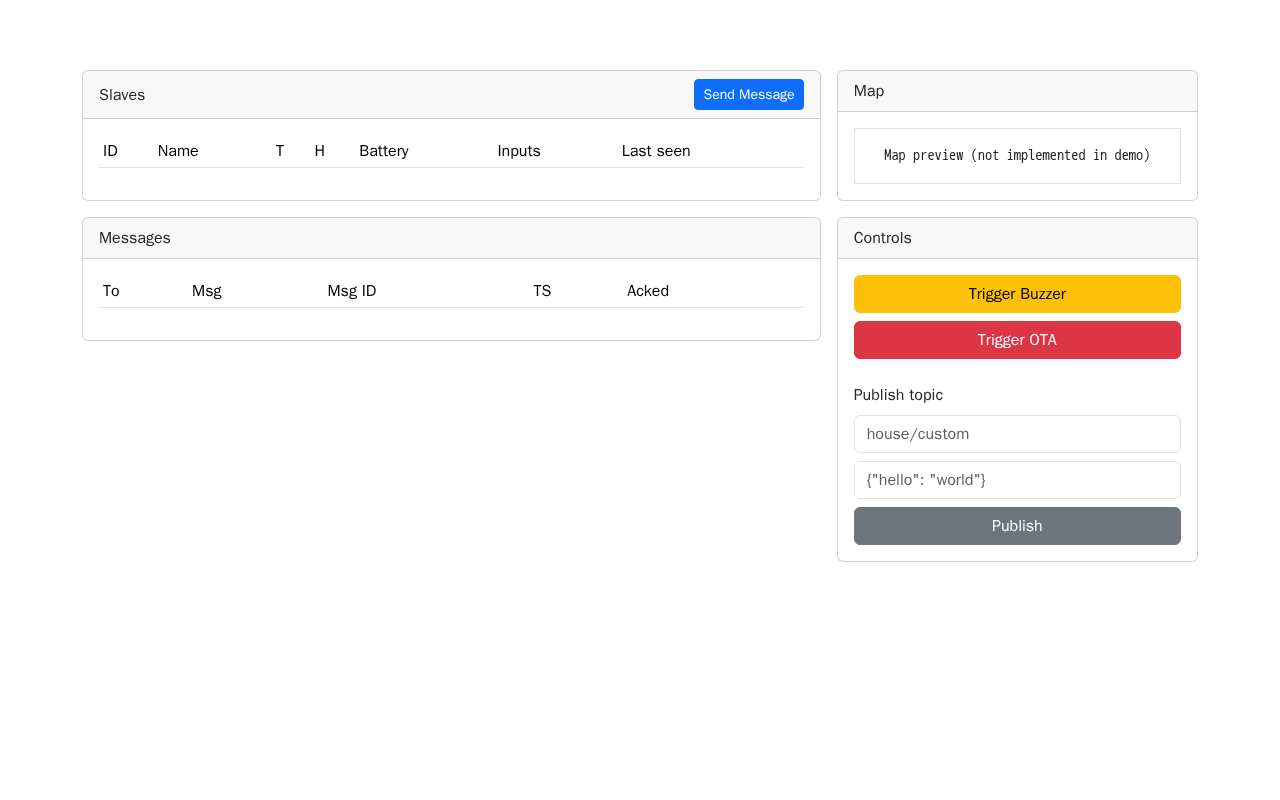The width and height of the screenshot is (1280, 800).
Task: Select the Msg ID column header
Action: 352,291
